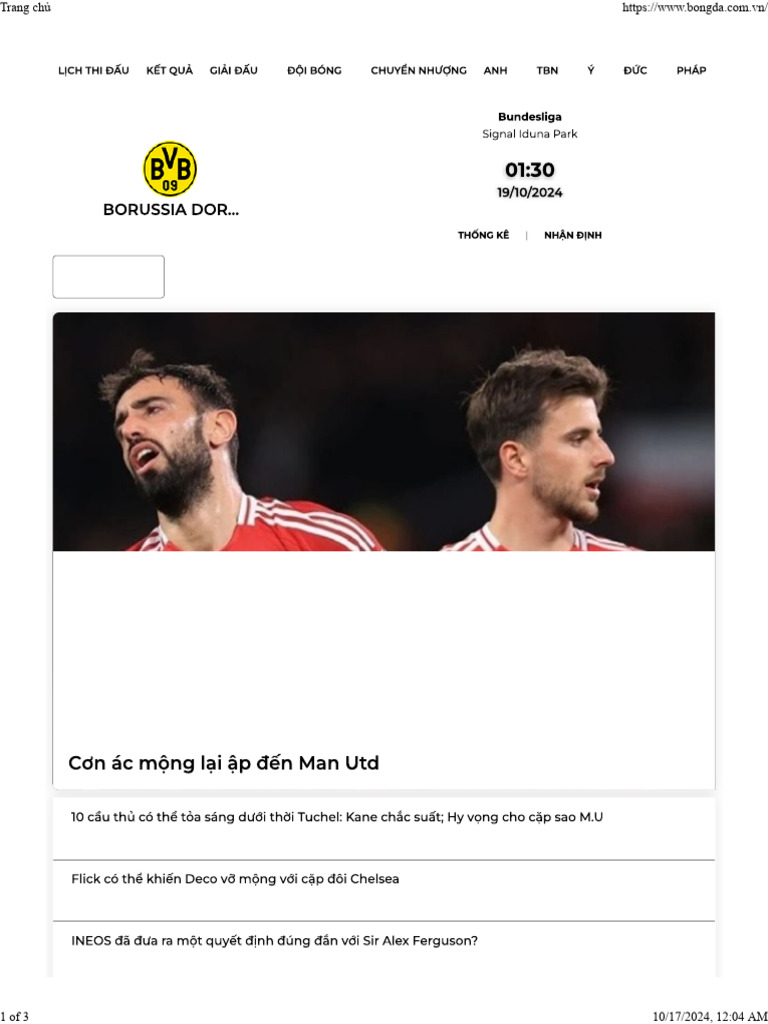This screenshot has width=768, height=1024.
Task: Select the ANH league tab
Action: [495, 71]
